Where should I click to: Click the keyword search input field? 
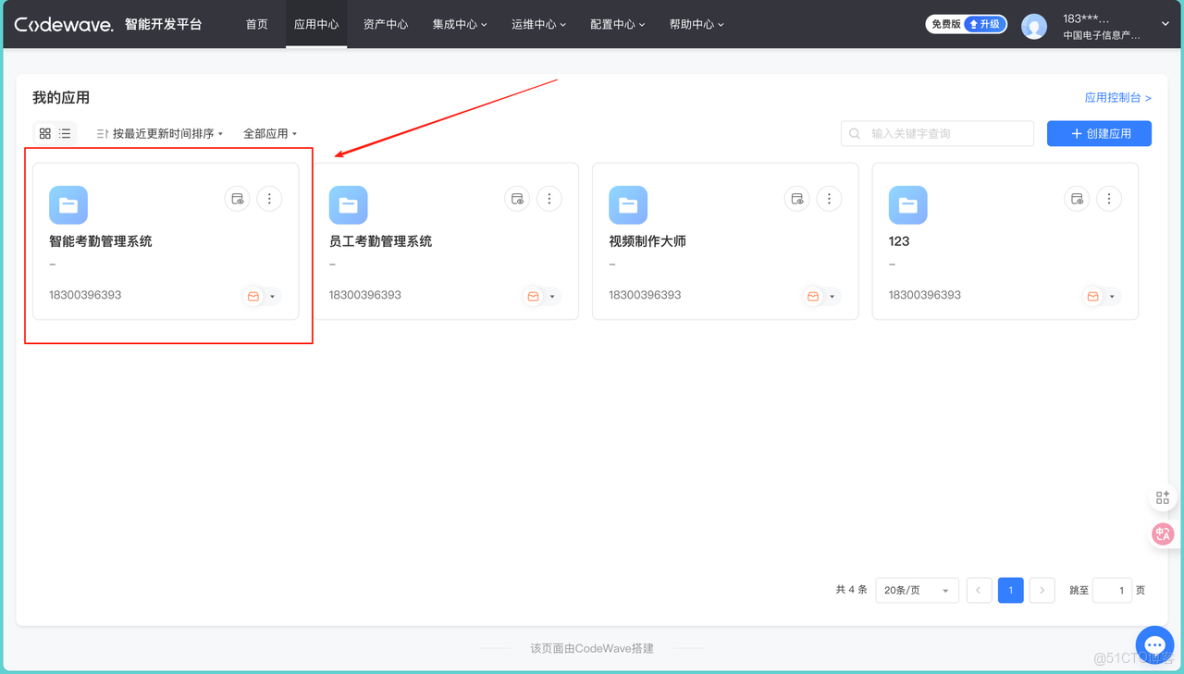click(937, 133)
